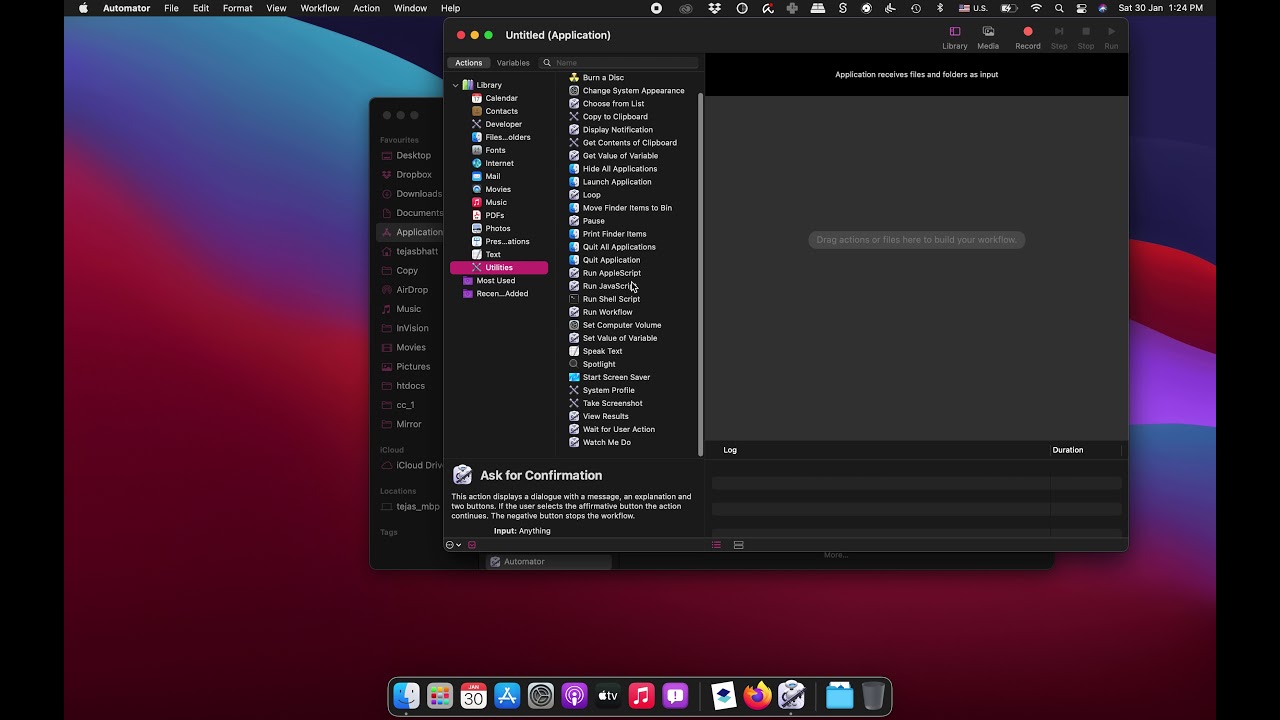Toggle the description pane visibility button
Image resolution: width=1280 pixels, height=720 pixels.
[472, 545]
